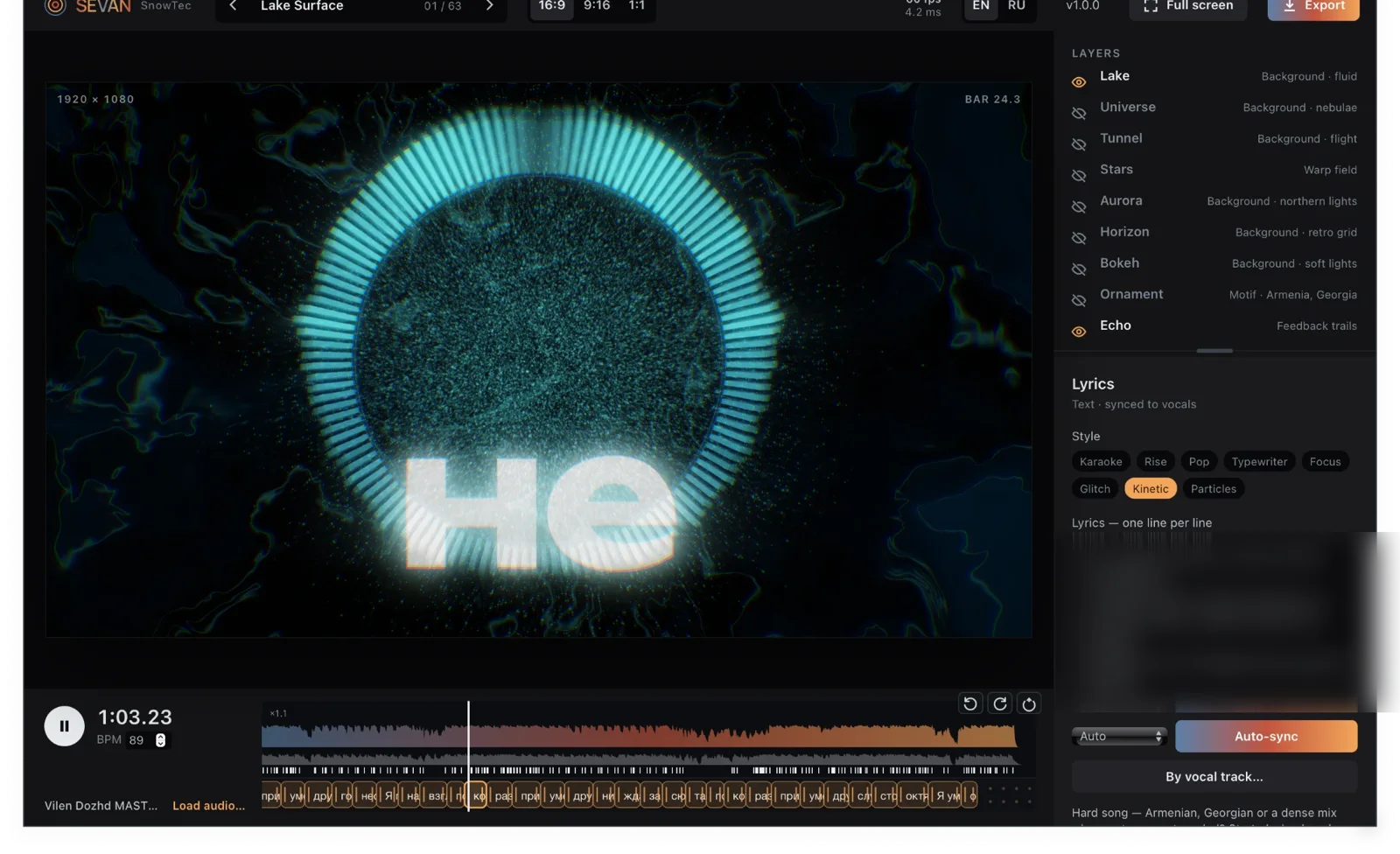Image resolution: width=1400 pixels, height=854 pixels.
Task: Click the SEVAN logo icon
Action: click(x=55, y=6)
